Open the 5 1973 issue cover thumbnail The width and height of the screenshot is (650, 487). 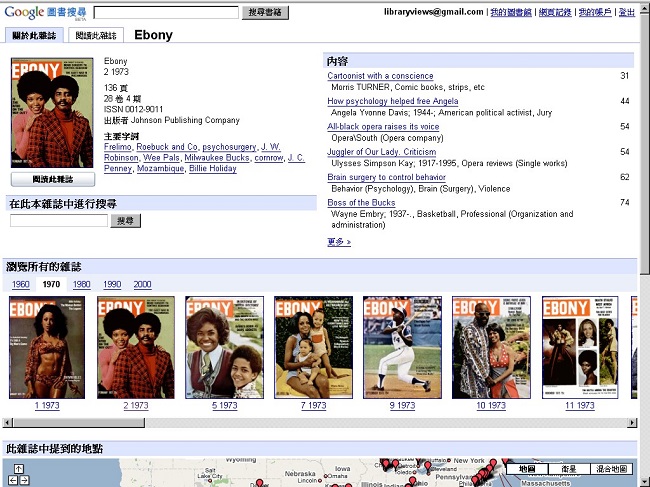pos(224,347)
